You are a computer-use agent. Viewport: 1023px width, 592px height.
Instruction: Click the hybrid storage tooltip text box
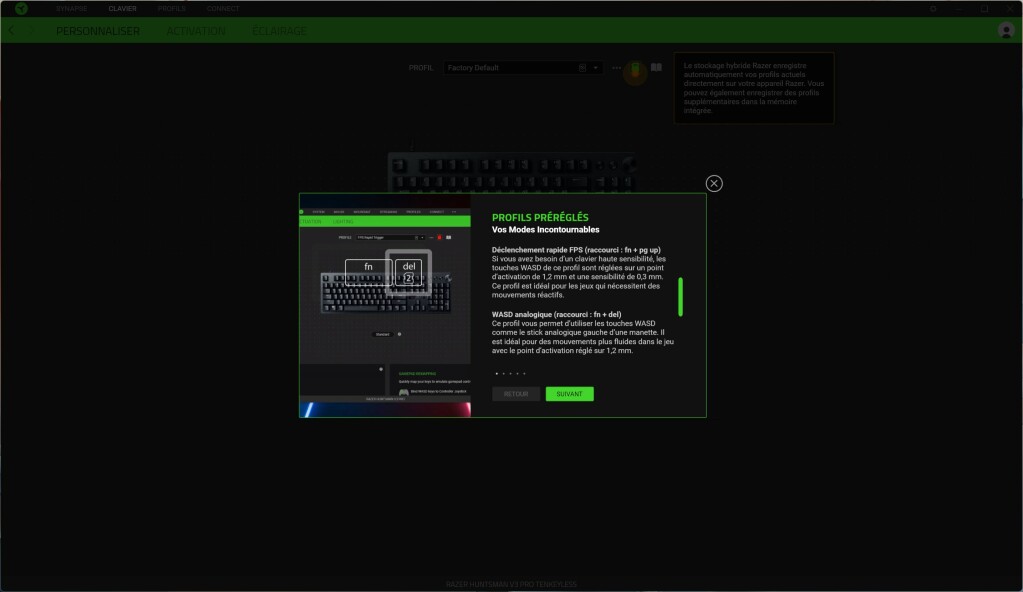(x=754, y=88)
